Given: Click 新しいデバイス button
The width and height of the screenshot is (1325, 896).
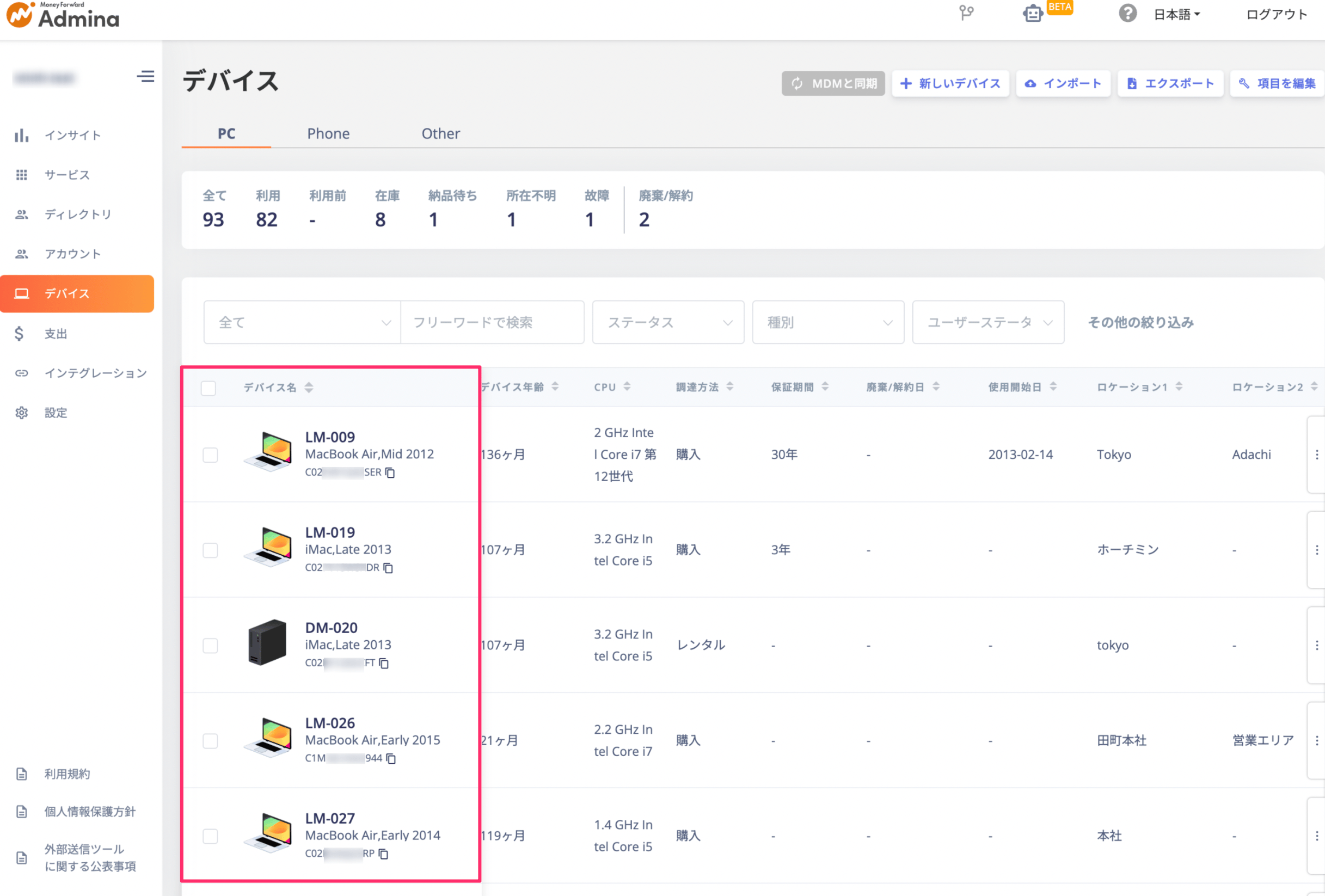Looking at the screenshot, I should [x=950, y=83].
